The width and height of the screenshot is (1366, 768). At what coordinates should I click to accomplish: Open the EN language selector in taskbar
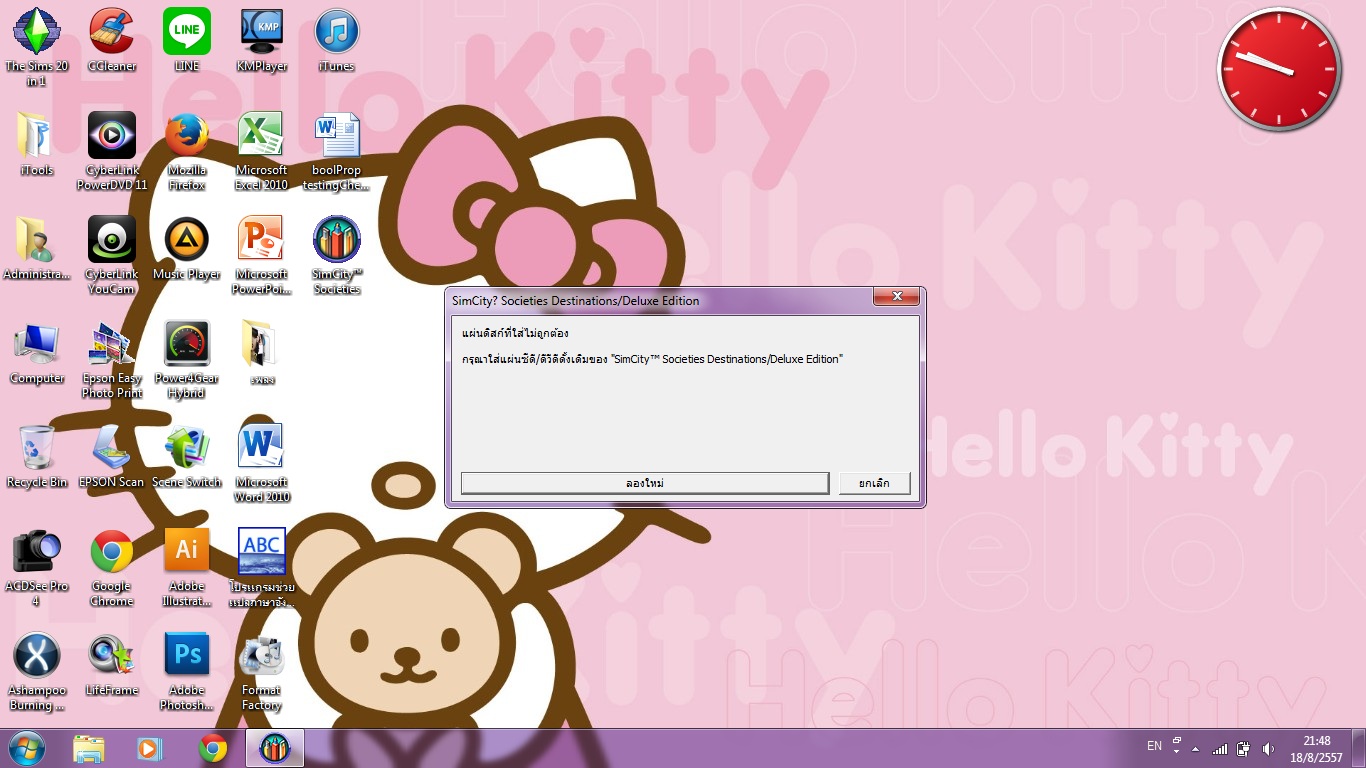click(1154, 747)
